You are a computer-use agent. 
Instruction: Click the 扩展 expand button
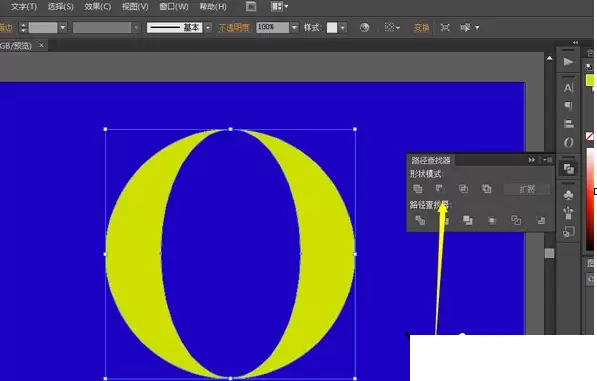[527, 189]
